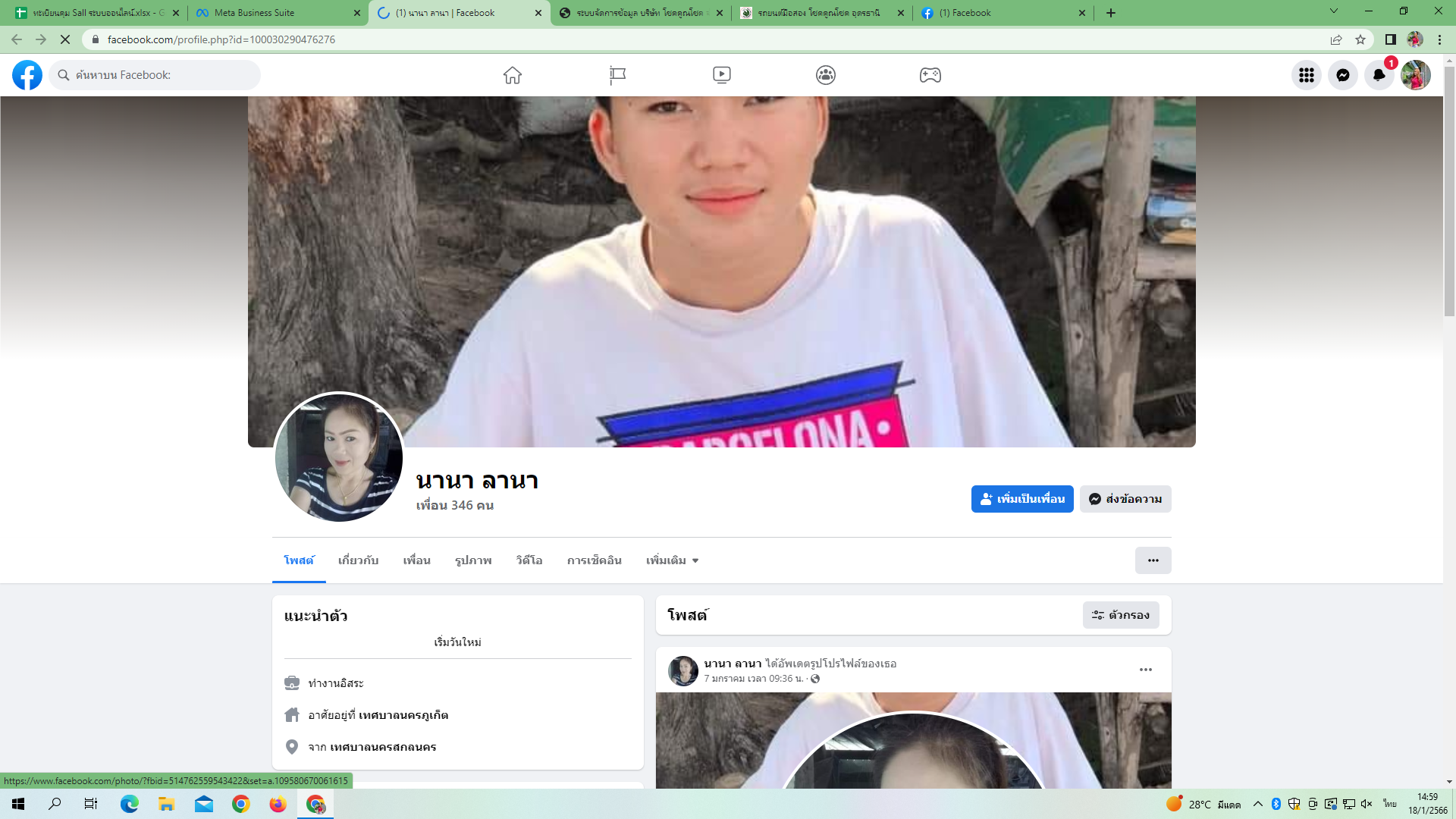The image size is (1456, 819).
Task: Open Gaming controller icon
Action: click(930, 75)
